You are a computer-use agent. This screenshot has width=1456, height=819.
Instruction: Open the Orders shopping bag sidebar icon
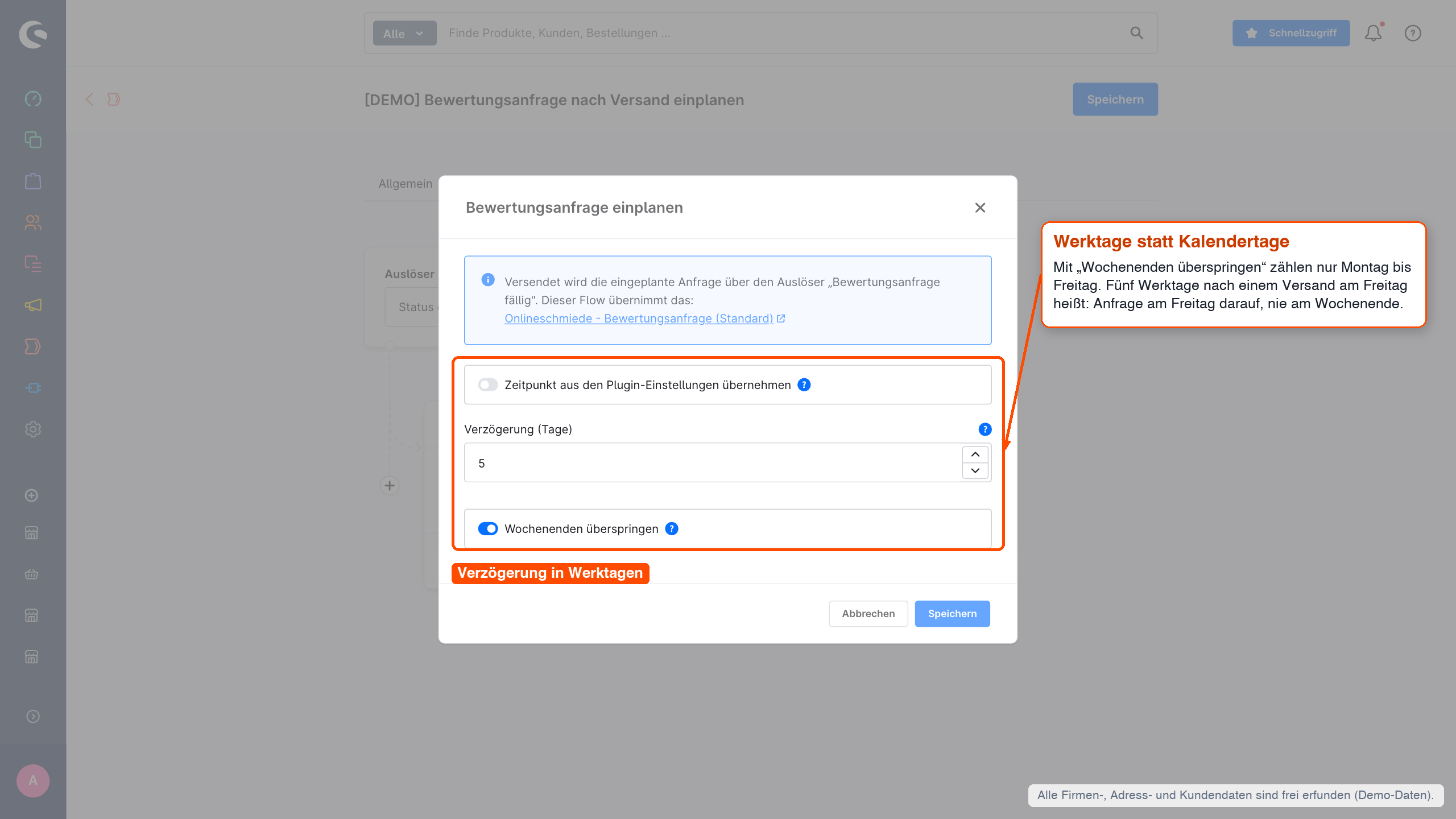pyautogui.click(x=33, y=181)
